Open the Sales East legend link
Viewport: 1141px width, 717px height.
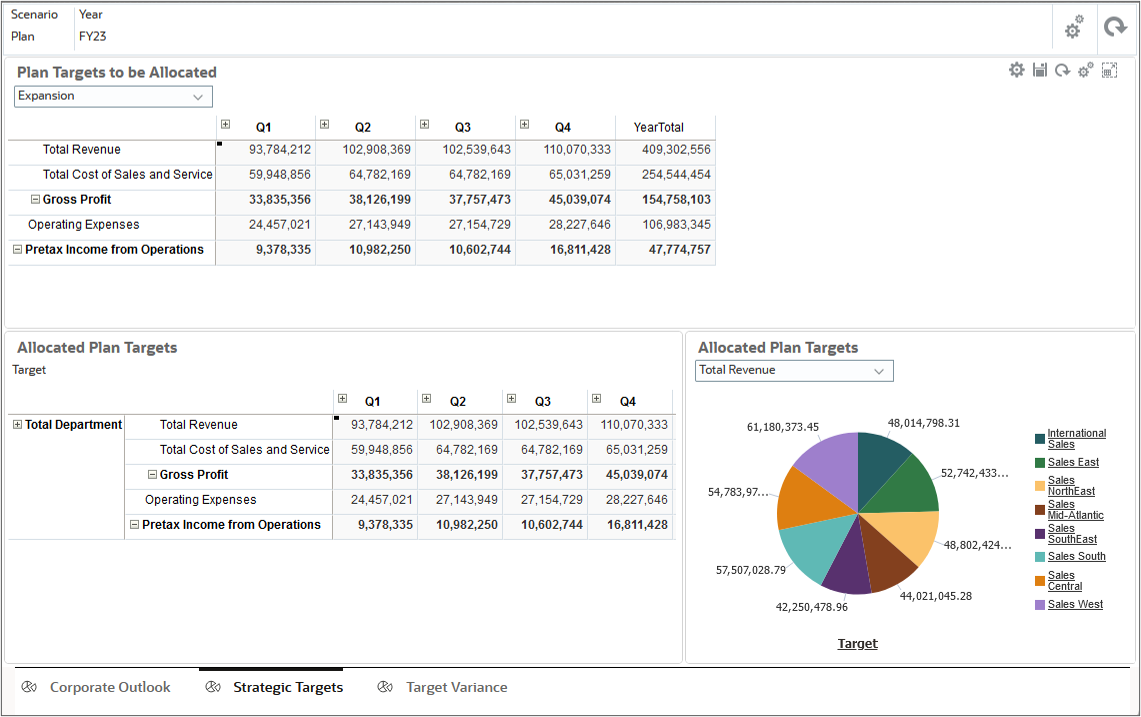pyautogui.click(x=1074, y=462)
